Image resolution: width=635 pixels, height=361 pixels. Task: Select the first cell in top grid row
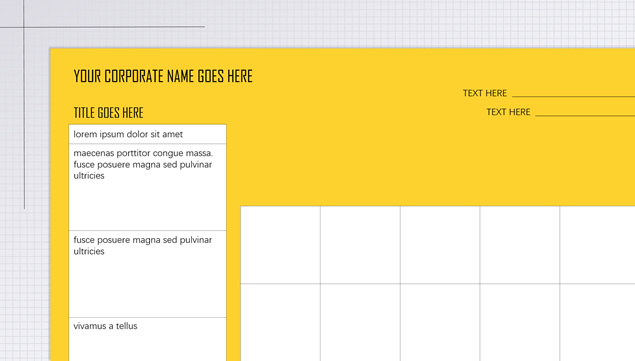tap(280, 245)
